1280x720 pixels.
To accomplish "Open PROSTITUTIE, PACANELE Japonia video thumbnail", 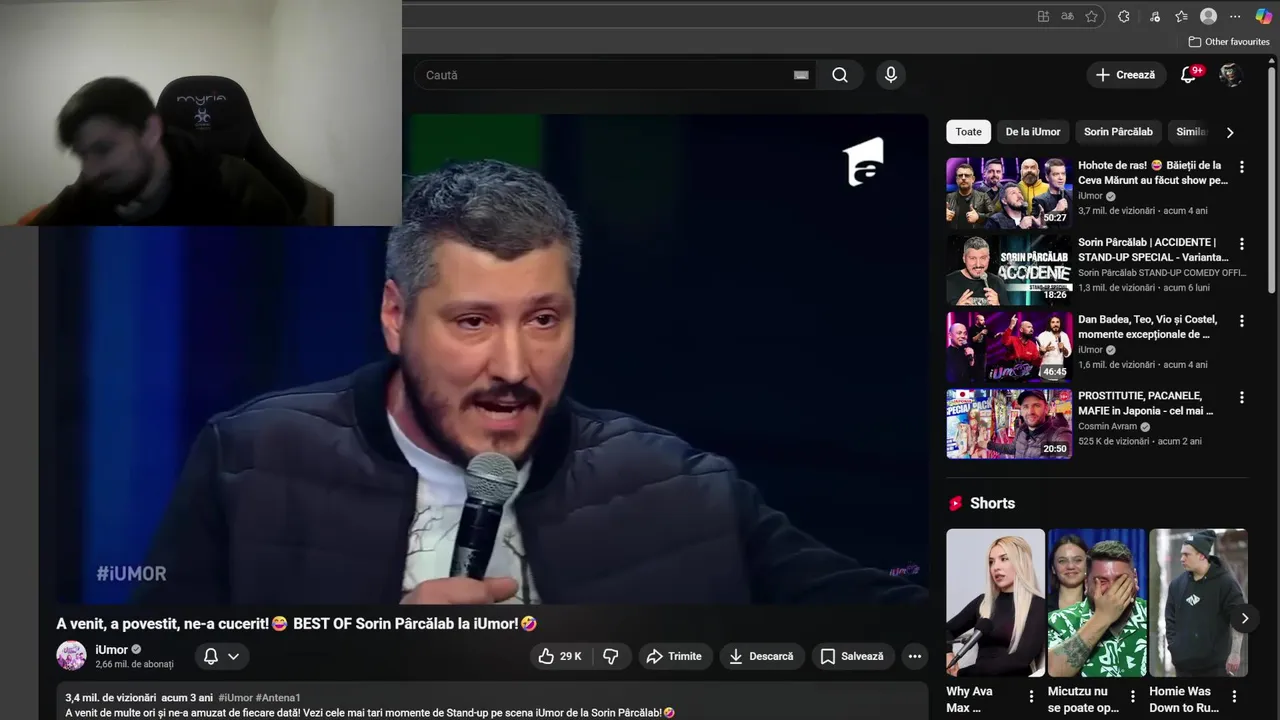I will pyautogui.click(x=1009, y=424).
